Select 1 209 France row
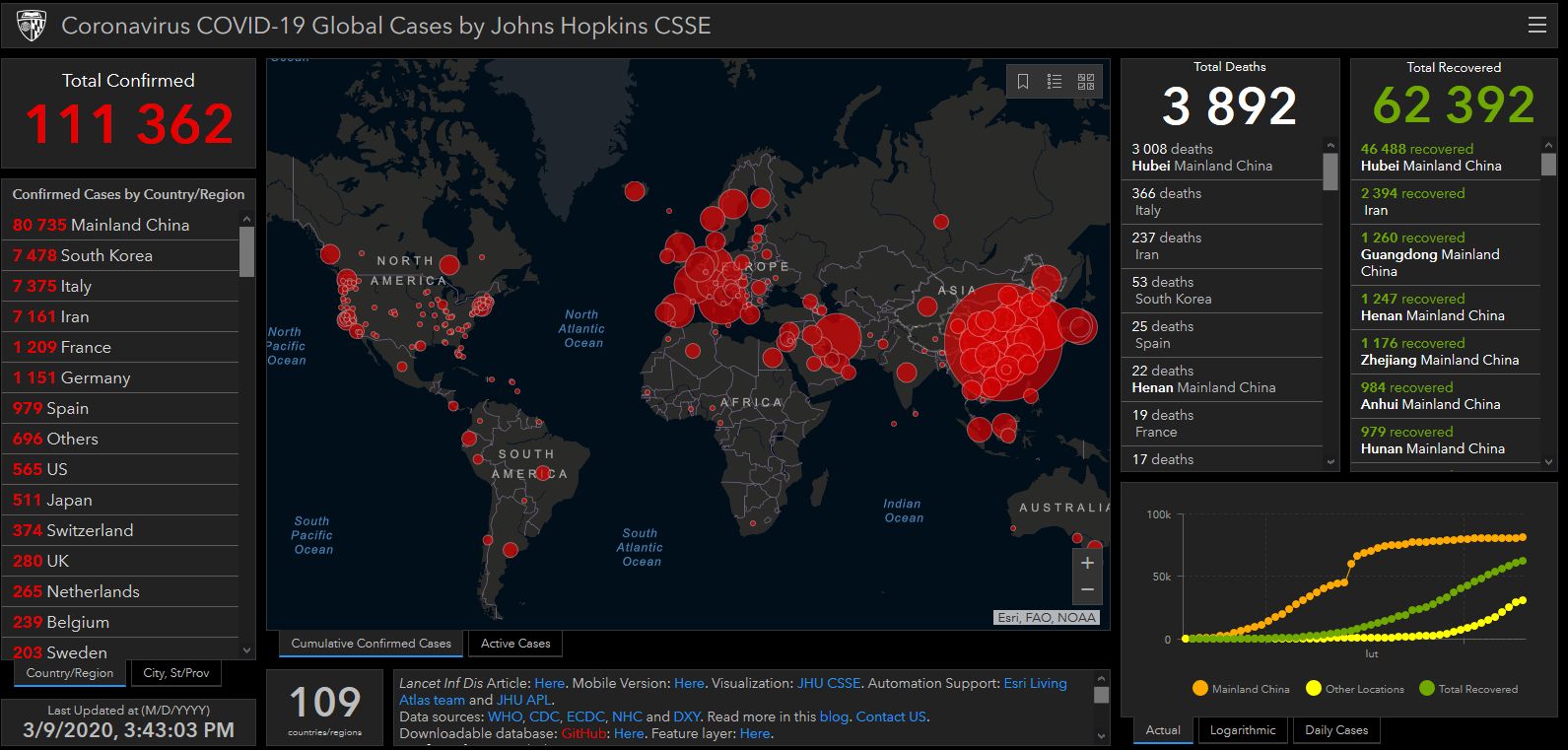Viewport: 1568px width, 750px height. 121,347
